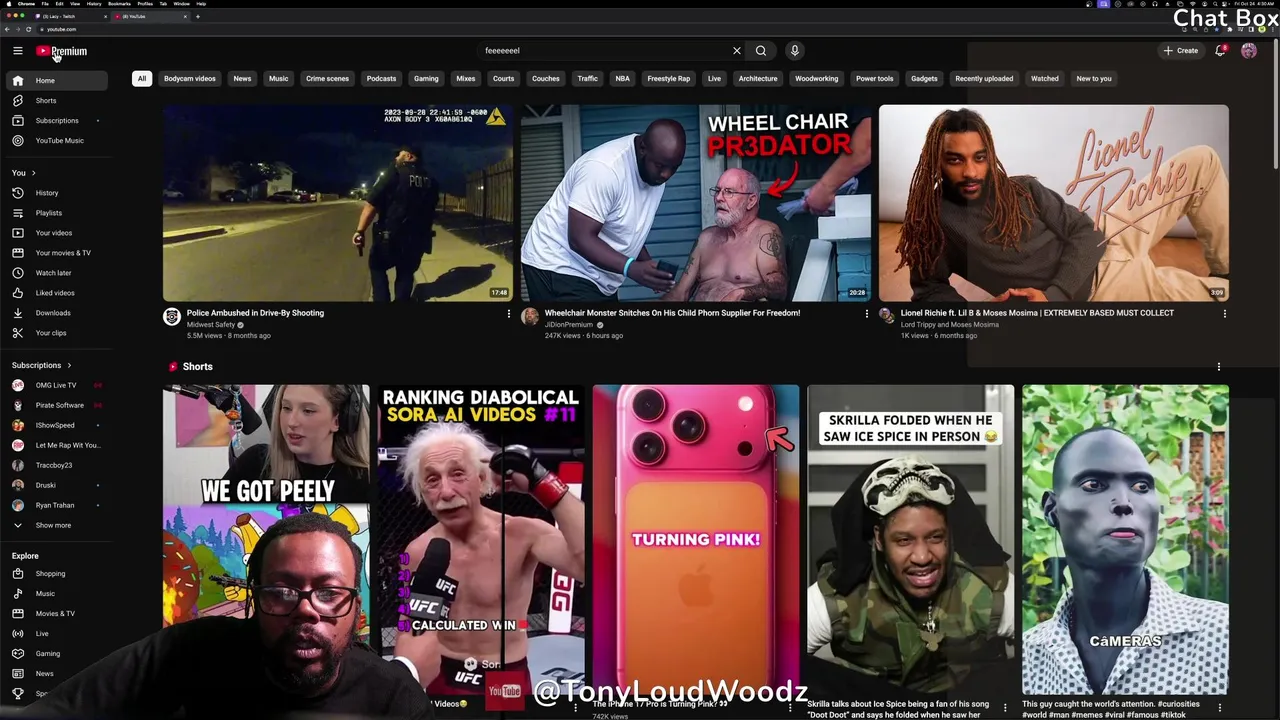Open the hamburger guide menu

[17, 51]
